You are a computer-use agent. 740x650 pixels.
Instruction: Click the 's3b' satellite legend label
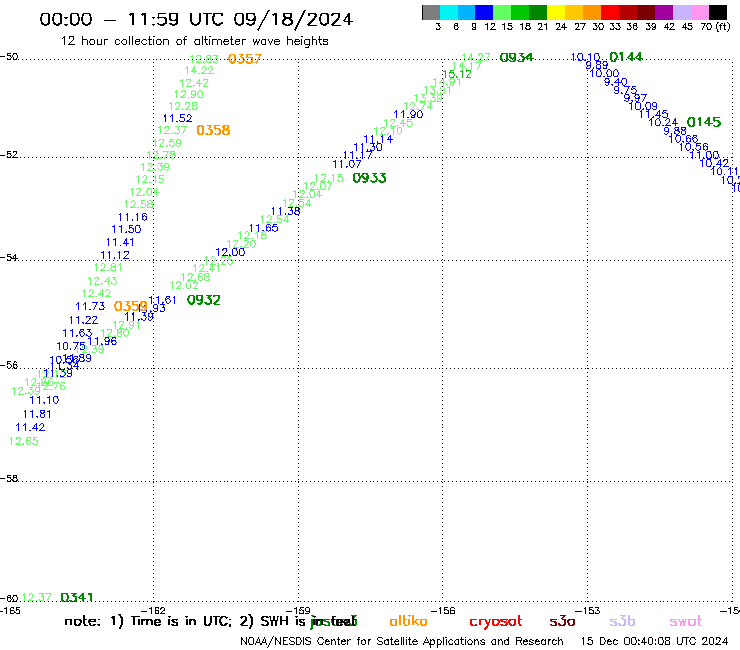pyautogui.click(x=622, y=621)
